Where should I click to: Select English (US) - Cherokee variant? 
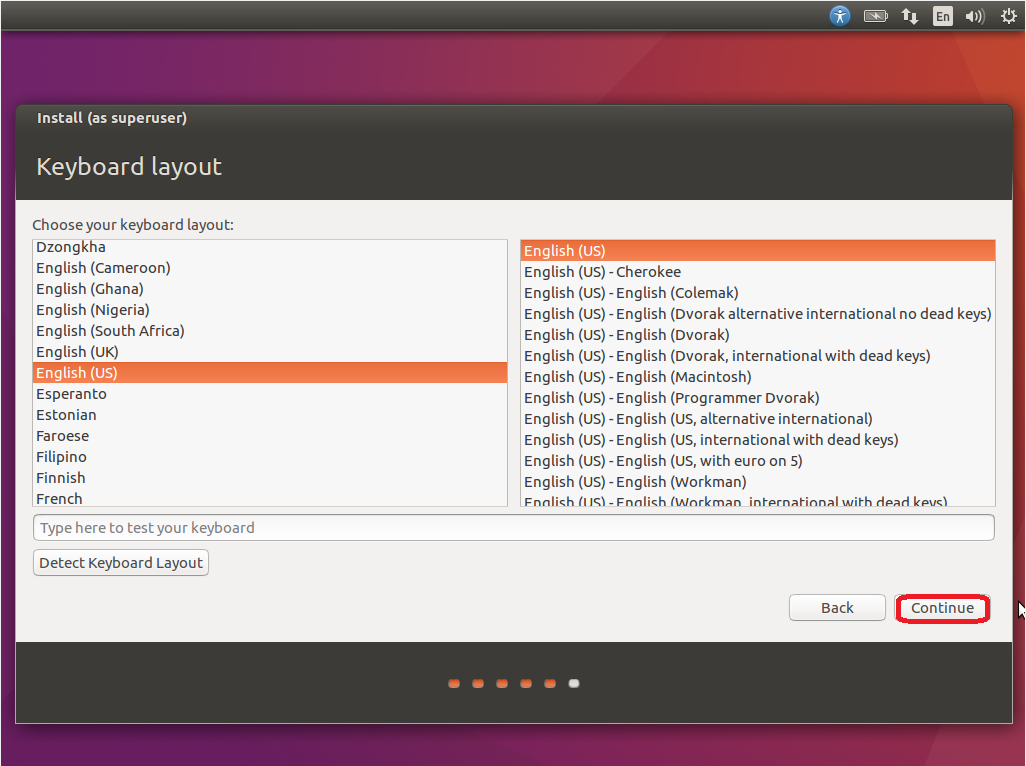click(602, 272)
